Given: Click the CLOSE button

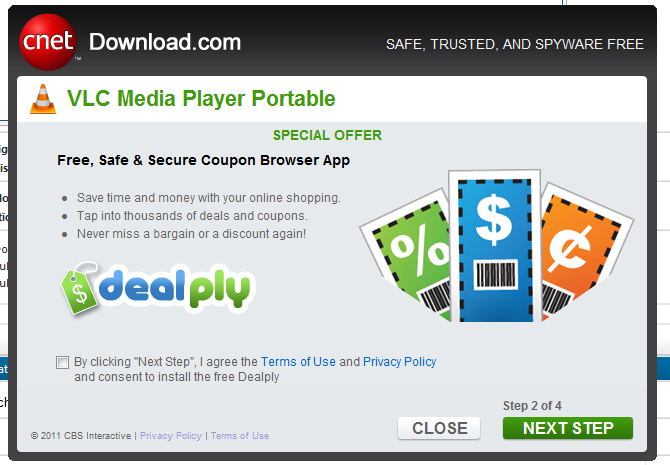Looking at the screenshot, I should click(x=439, y=428).
